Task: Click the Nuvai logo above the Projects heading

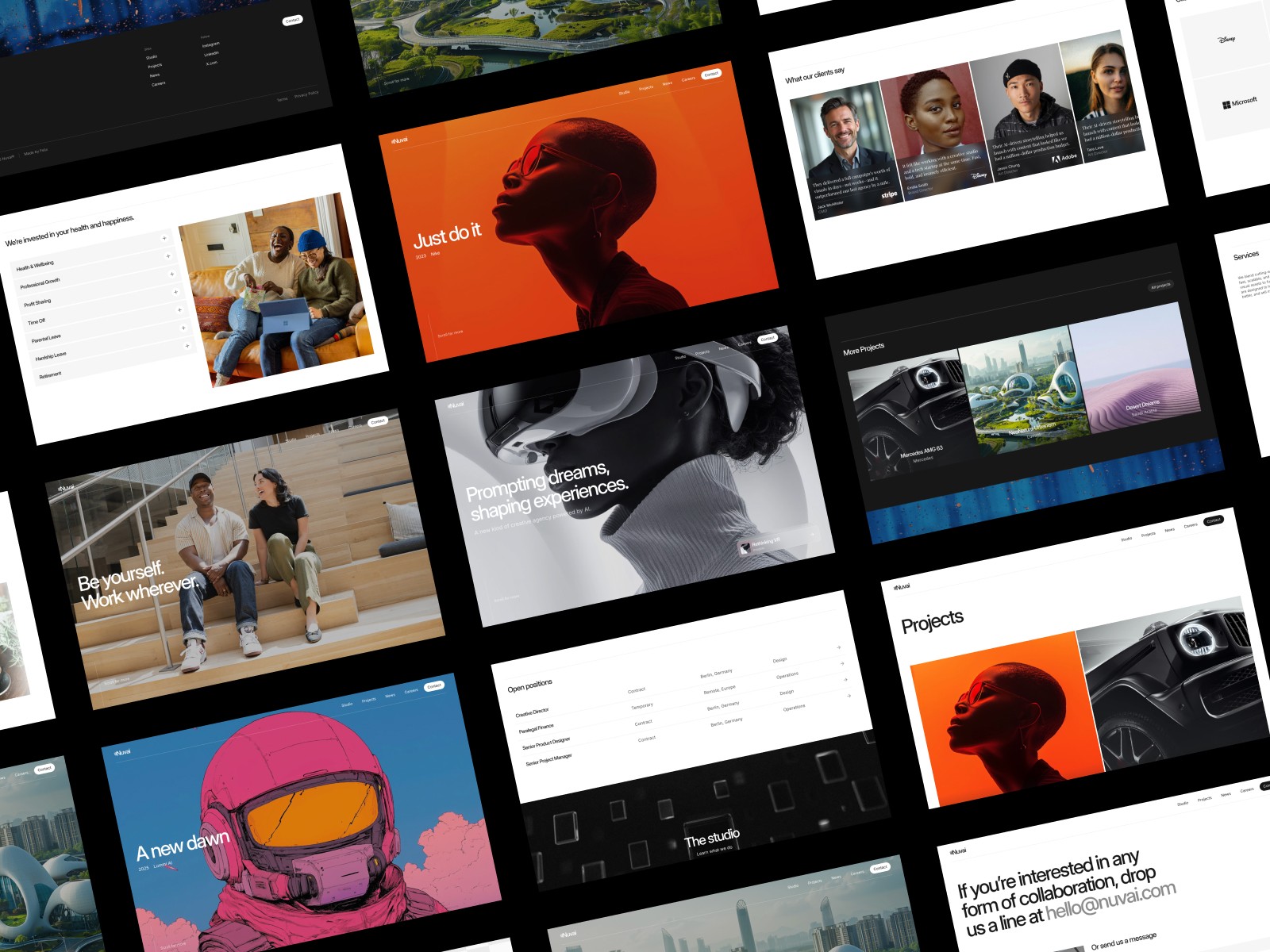Action: click(902, 587)
